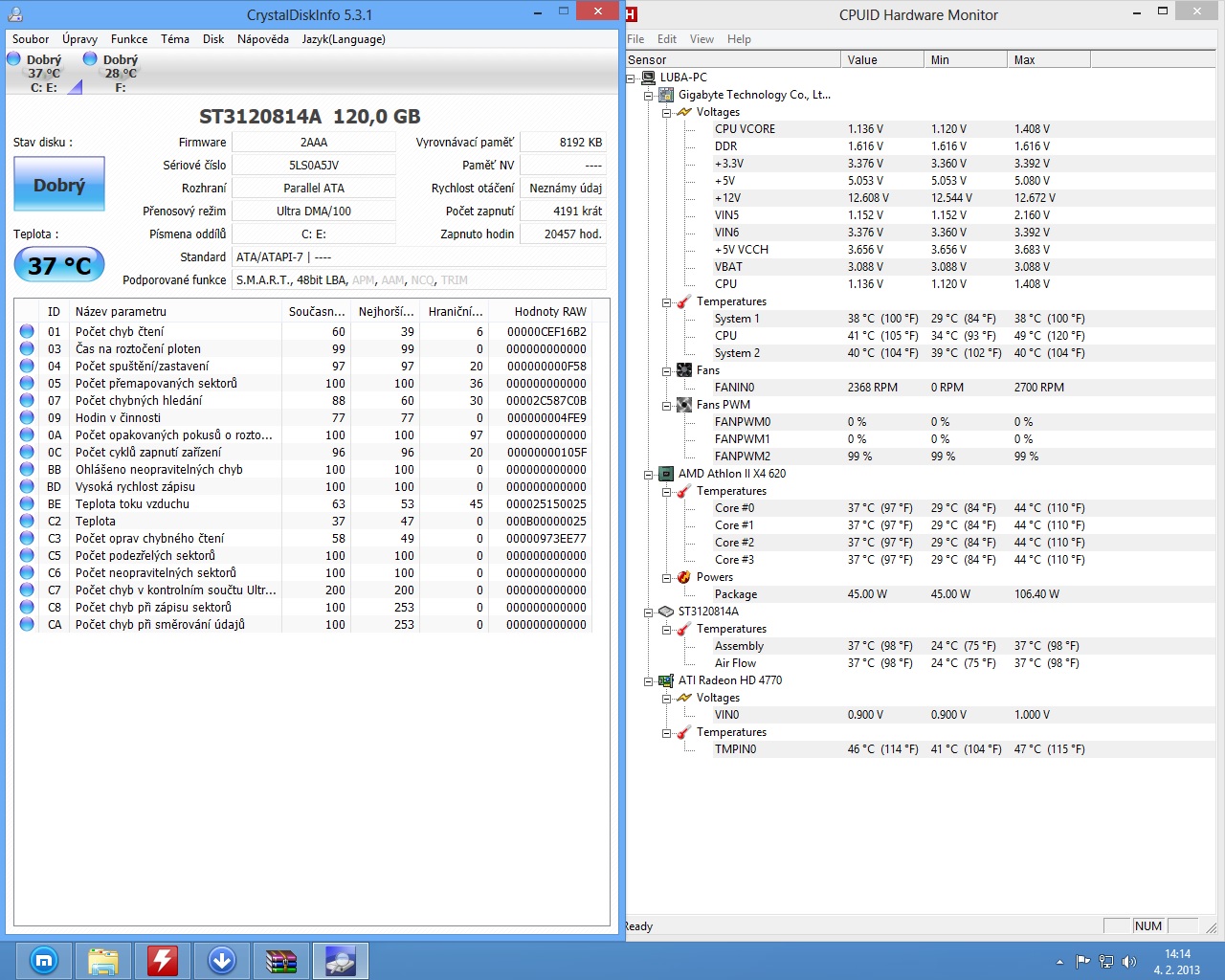Click AMD Athlon II X4 620 processor icon
The height and width of the screenshot is (980, 1225).
coord(666,474)
